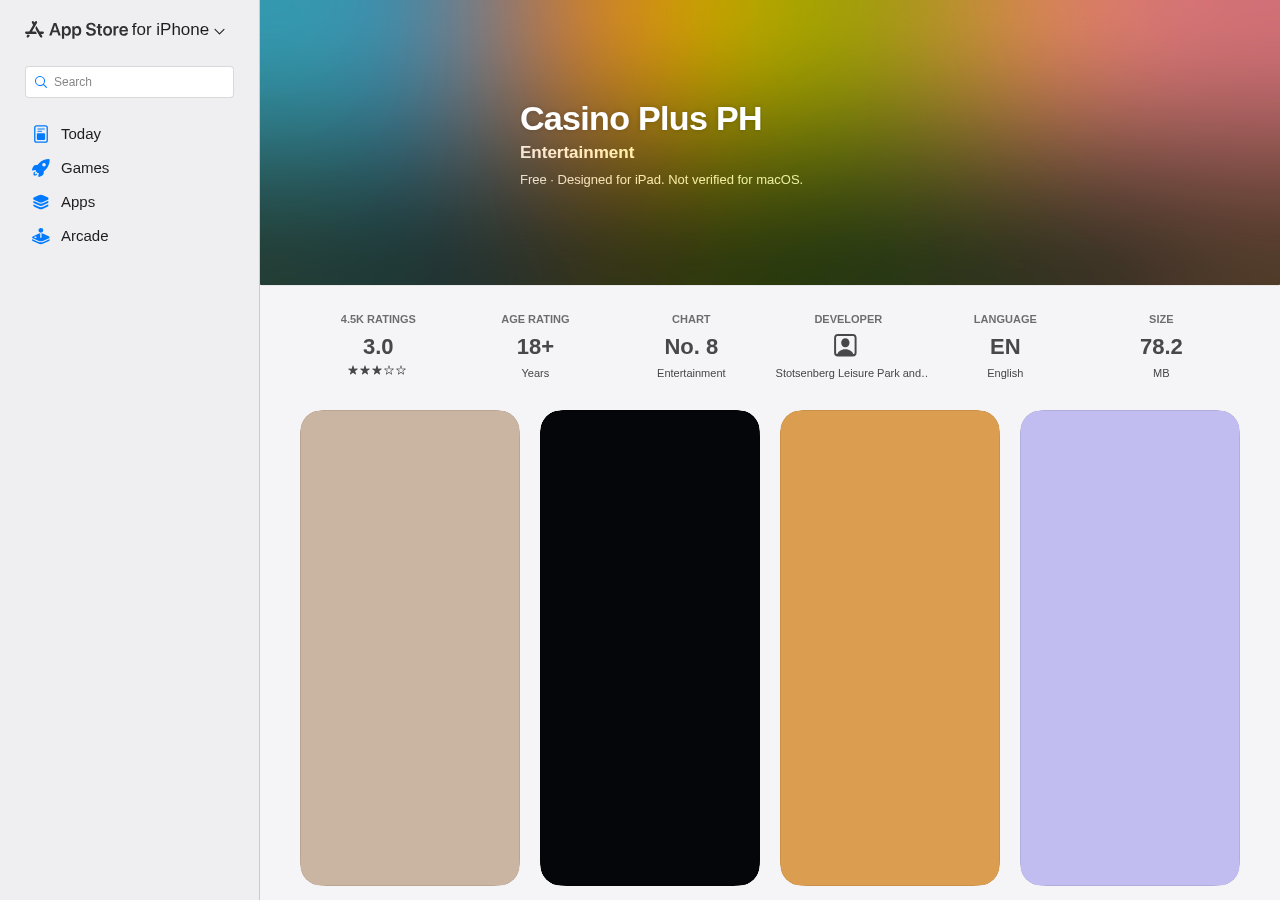The height and width of the screenshot is (900, 1280).
Task: Open the lavender fourth screenshot
Action: pos(1130,648)
